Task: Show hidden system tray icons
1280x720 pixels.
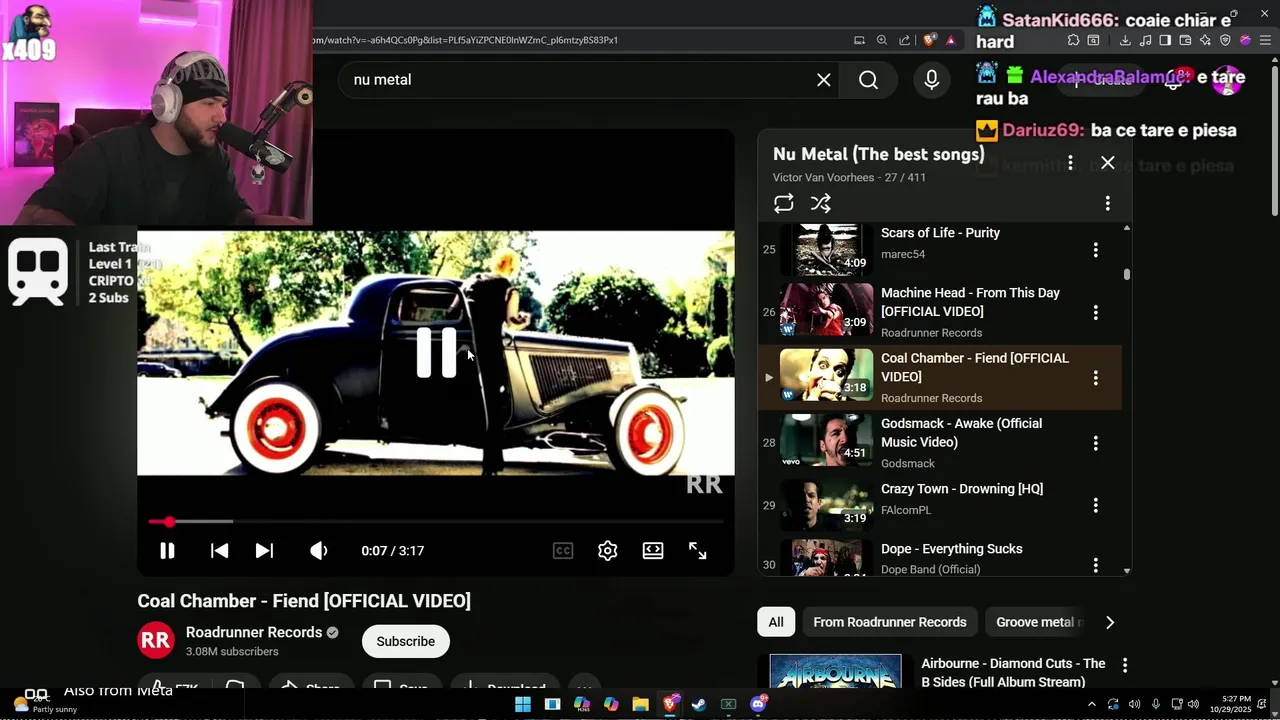Action: (1091, 704)
